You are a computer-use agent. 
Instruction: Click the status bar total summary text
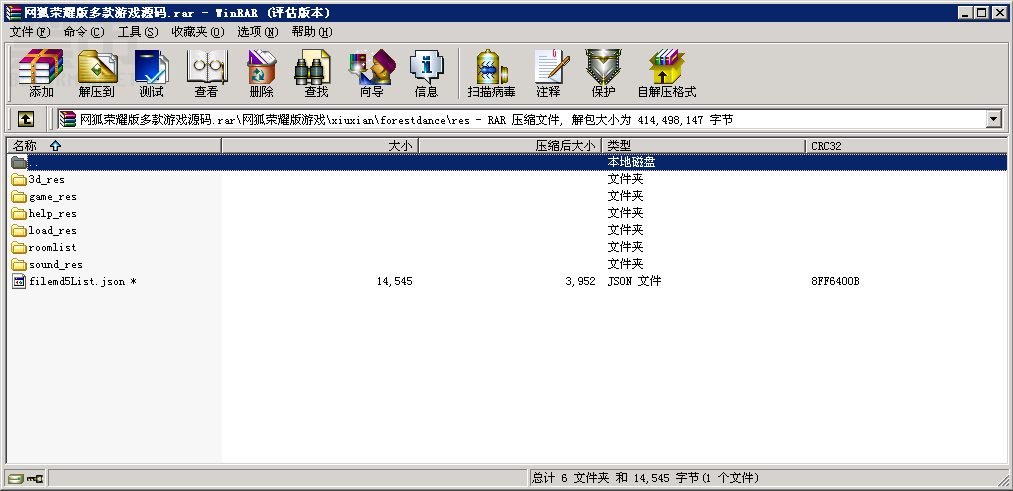click(x=645, y=479)
